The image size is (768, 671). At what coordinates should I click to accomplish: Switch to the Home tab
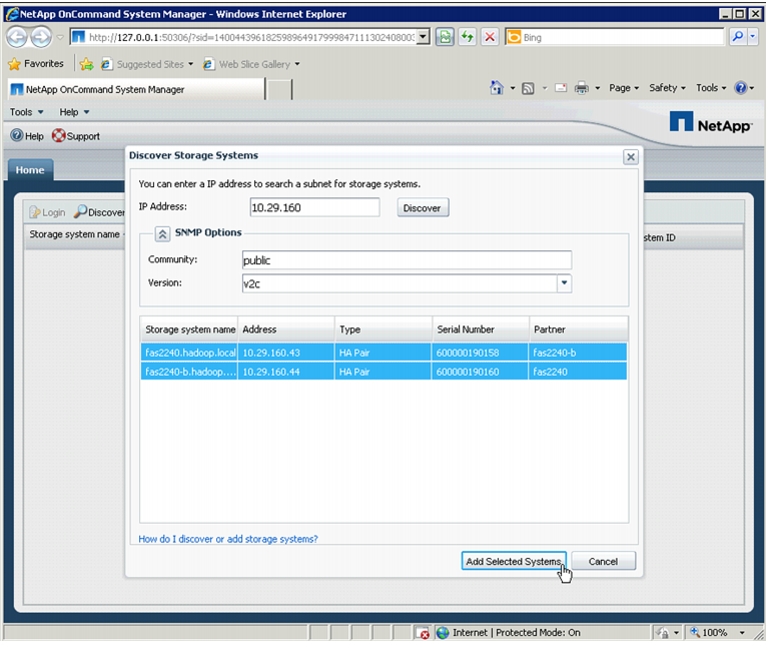(x=30, y=170)
